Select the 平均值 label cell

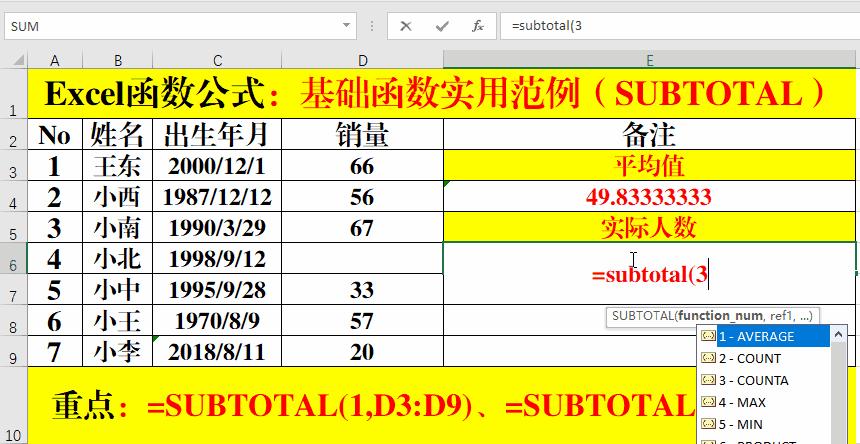tap(649, 165)
